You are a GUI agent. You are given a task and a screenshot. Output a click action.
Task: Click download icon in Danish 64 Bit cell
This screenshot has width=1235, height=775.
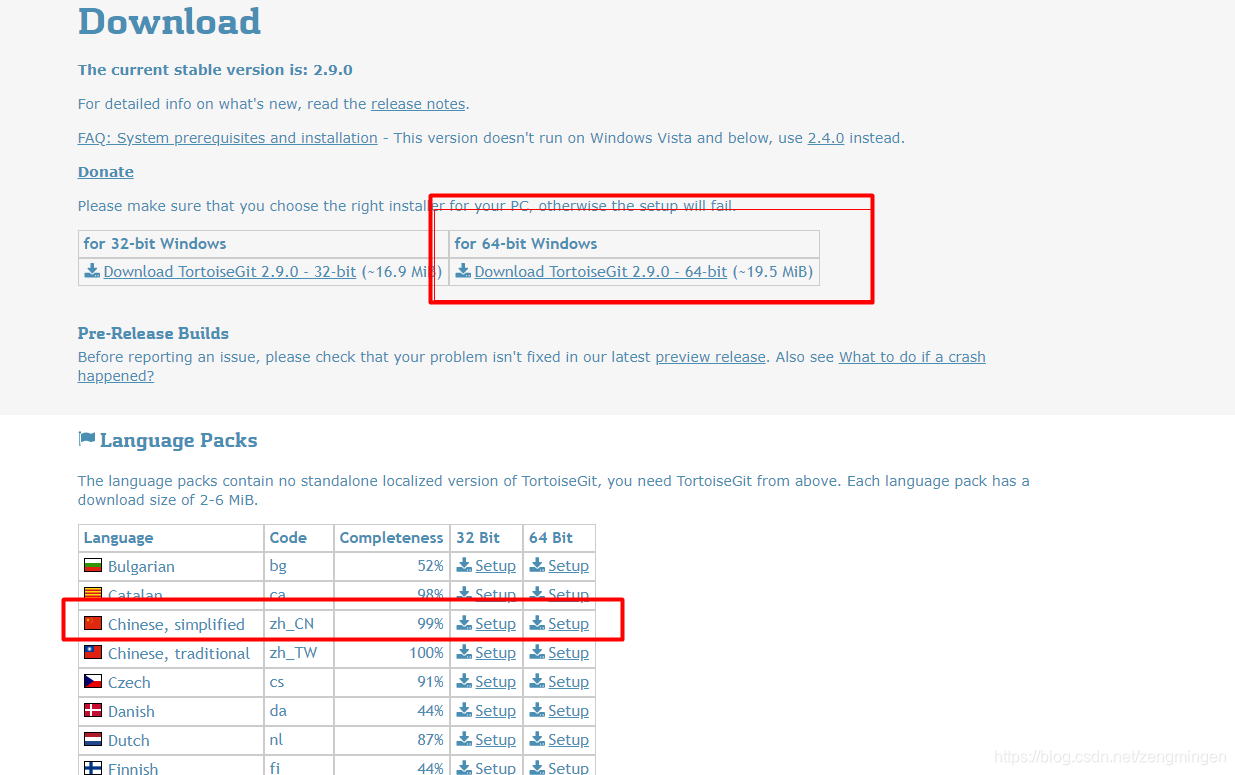click(x=537, y=710)
